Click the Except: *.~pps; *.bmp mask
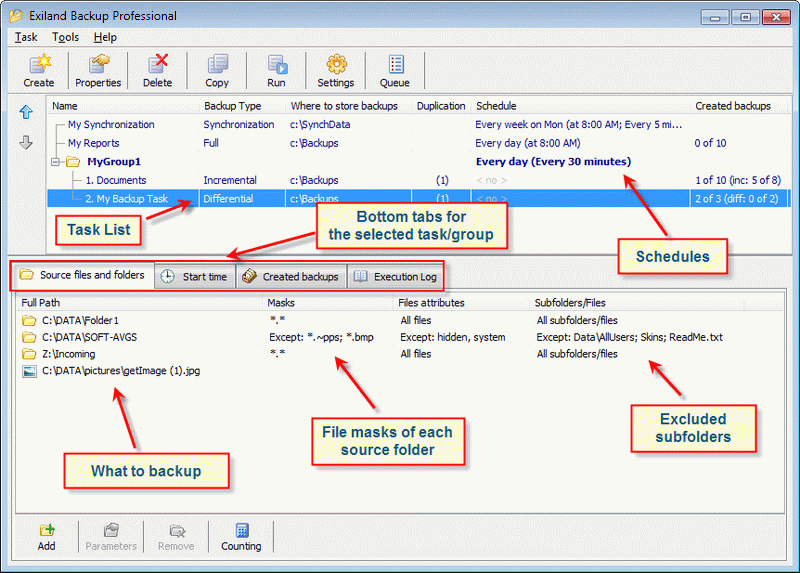Image resolution: width=800 pixels, height=573 pixels. coord(321,337)
